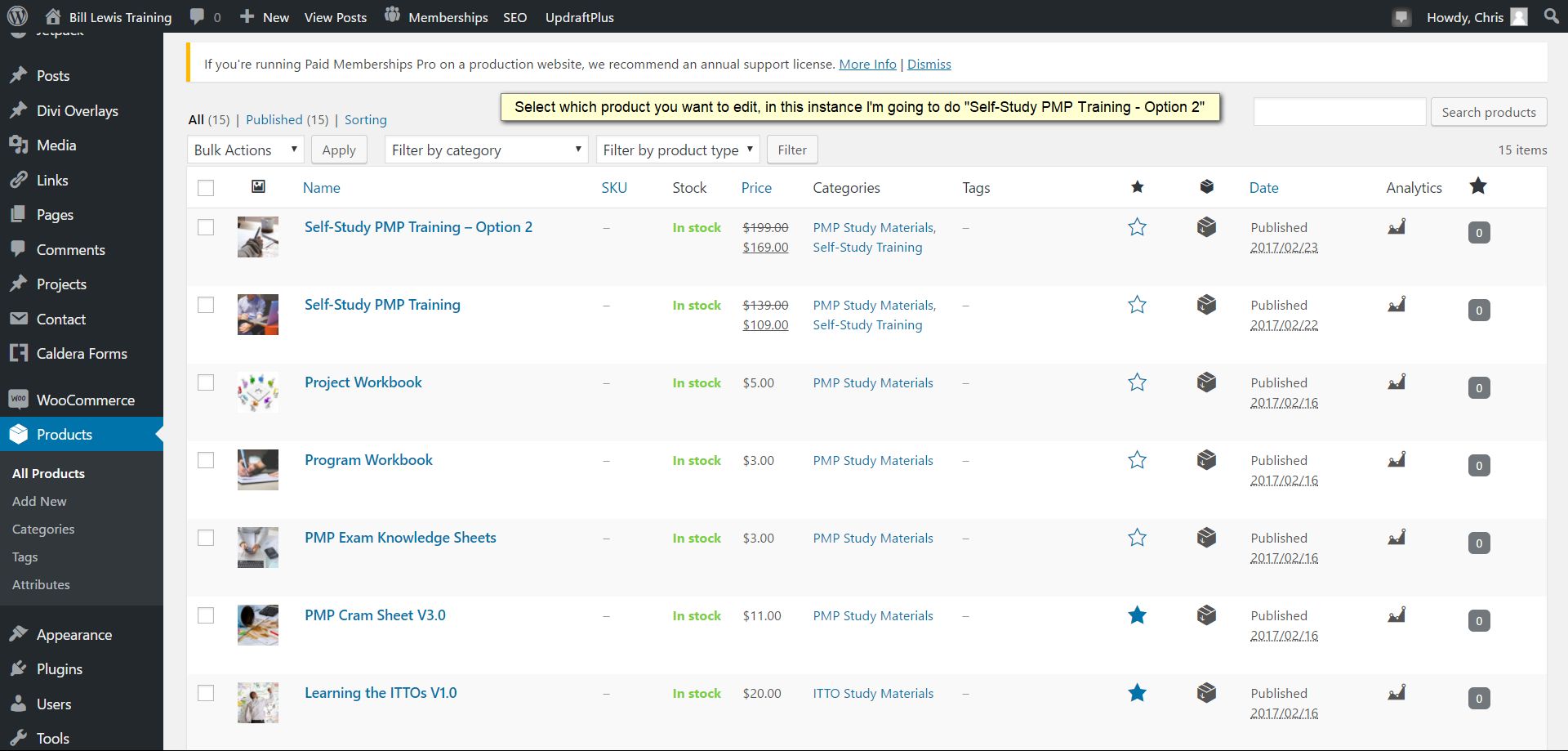Open analytics icon for Self-Study PMP Training – Option 2
1568x751 pixels.
click(1396, 226)
